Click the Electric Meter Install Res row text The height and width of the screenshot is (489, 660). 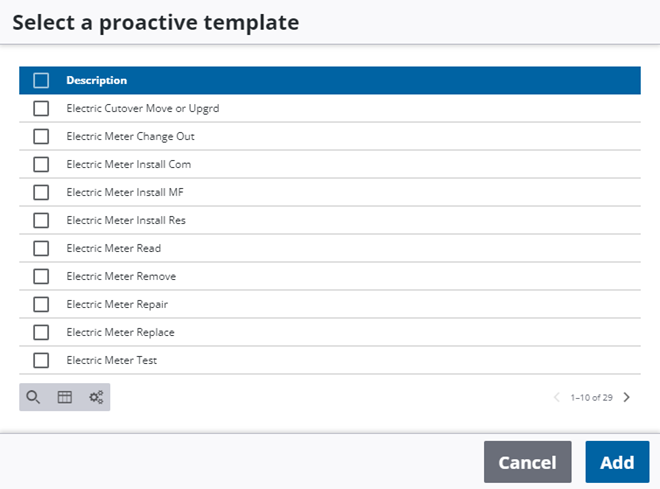(126, 220)
